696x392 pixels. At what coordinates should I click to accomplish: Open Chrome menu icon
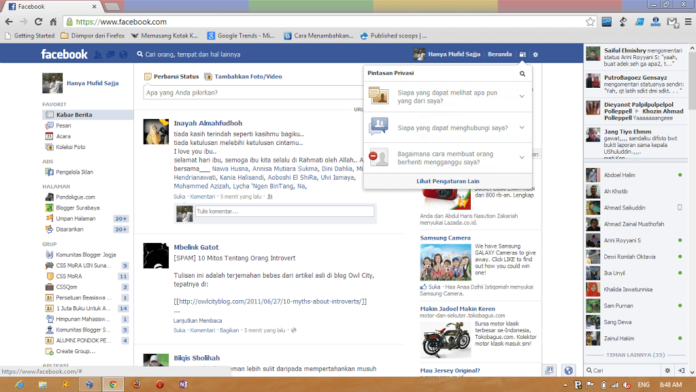688,21
